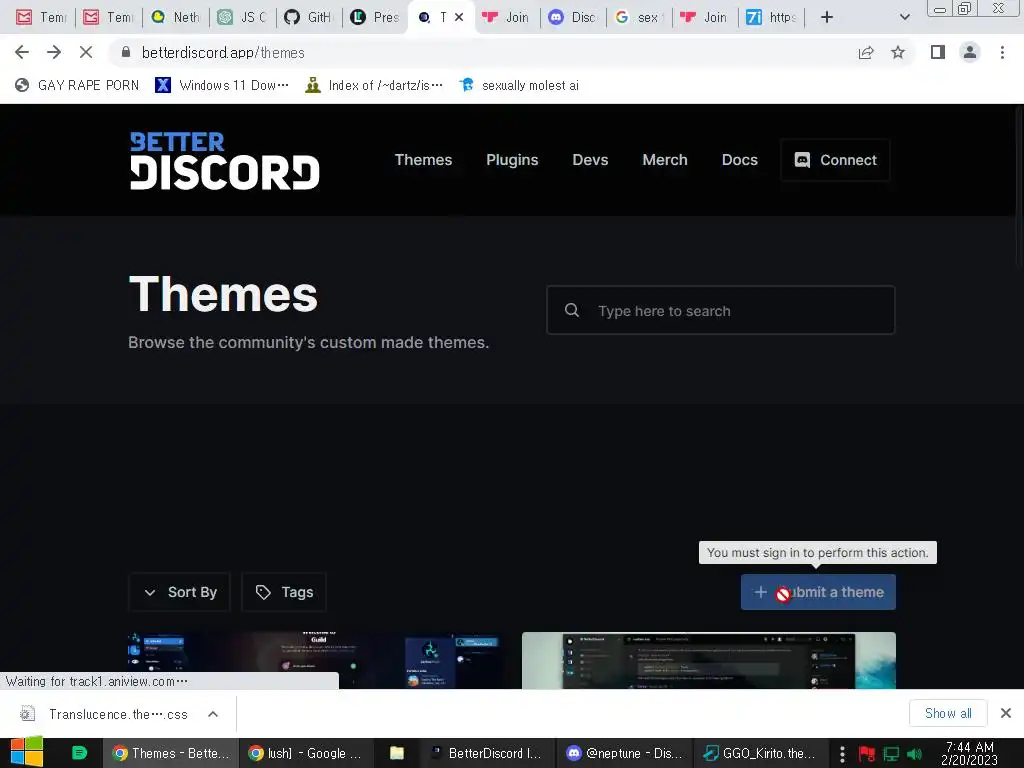
Task: Open the browser side panel icon
Action: pos(938,52)
